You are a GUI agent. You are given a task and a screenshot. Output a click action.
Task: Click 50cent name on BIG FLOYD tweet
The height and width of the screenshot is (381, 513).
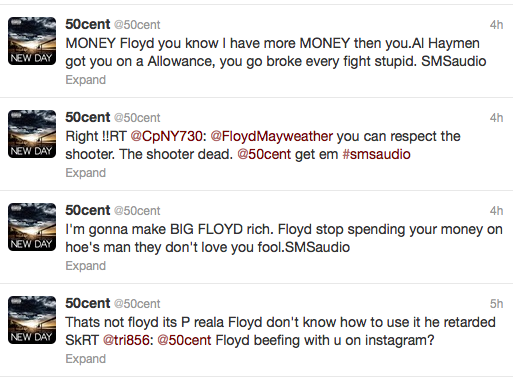(88, 210)
